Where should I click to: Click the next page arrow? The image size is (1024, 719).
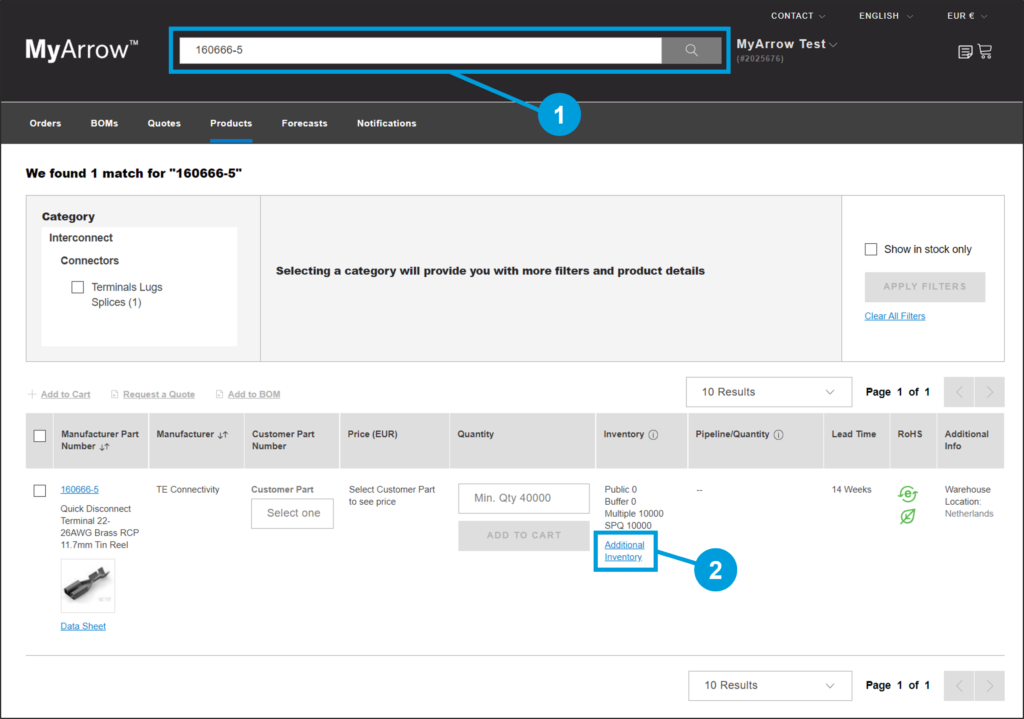coord(989,391)
